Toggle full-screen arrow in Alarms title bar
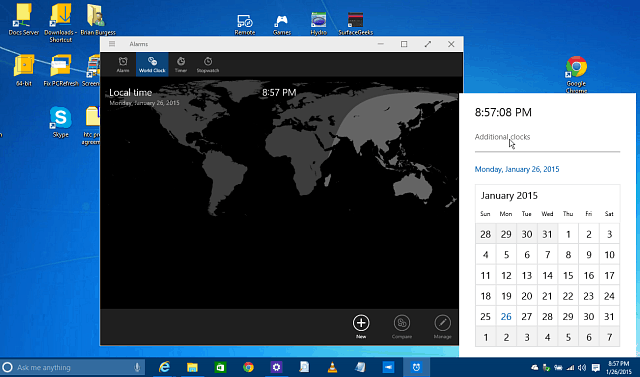Screen dimensions: 640x377 tap(428, 44)
